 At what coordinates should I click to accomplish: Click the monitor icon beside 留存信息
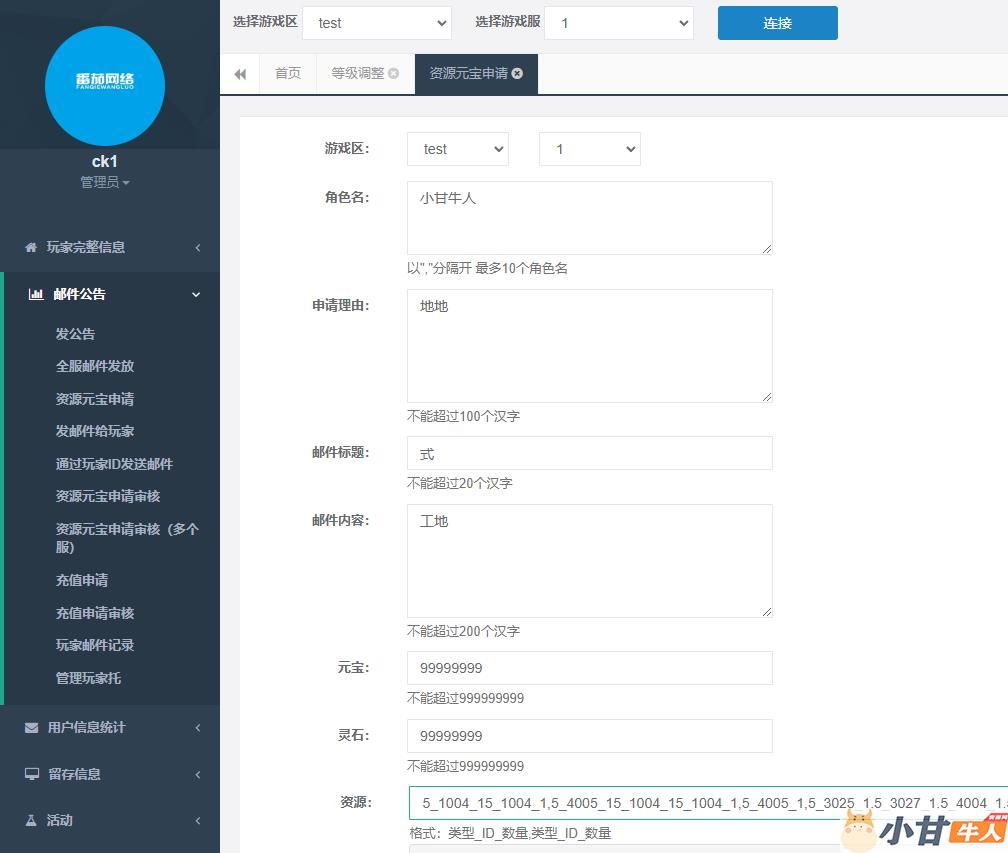[31, 774]
